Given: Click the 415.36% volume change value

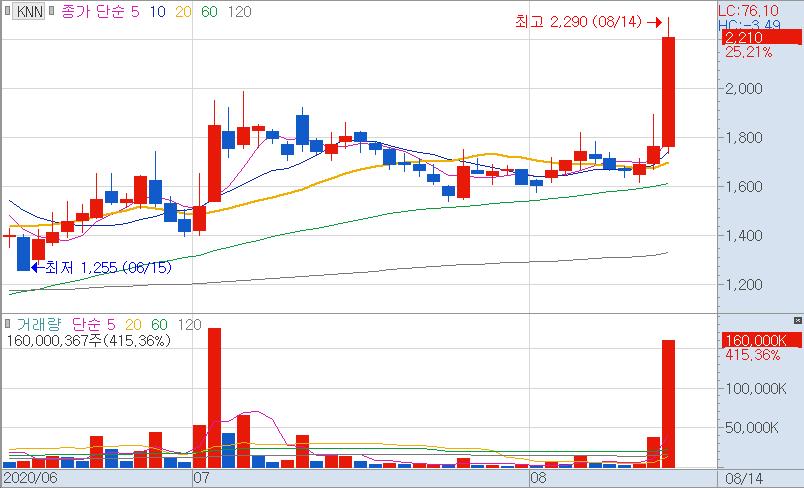Looking at the screenshot, I should (x=753, y=355).
